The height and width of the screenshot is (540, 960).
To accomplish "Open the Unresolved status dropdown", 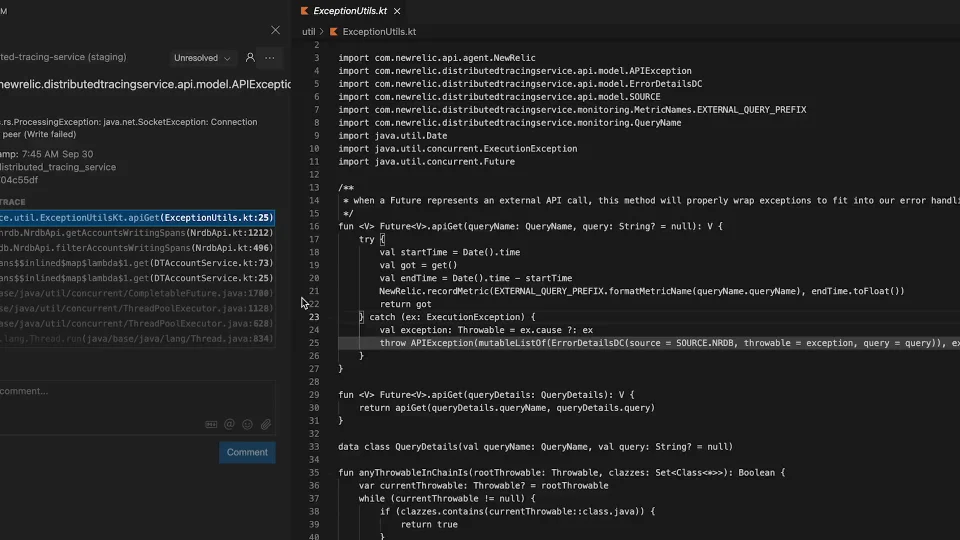I will (x=202, y=58).
